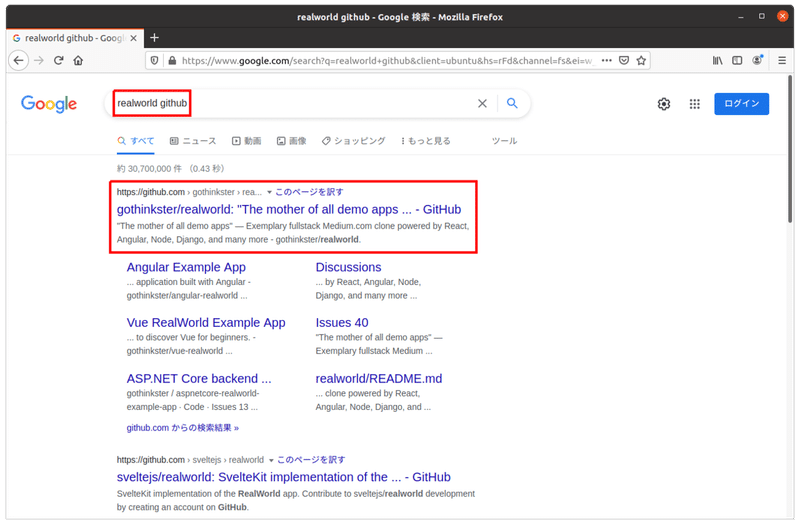This screenshot has width=800, height=525.
Task: Show site security padlock info
Action: [x=172, y=61]
